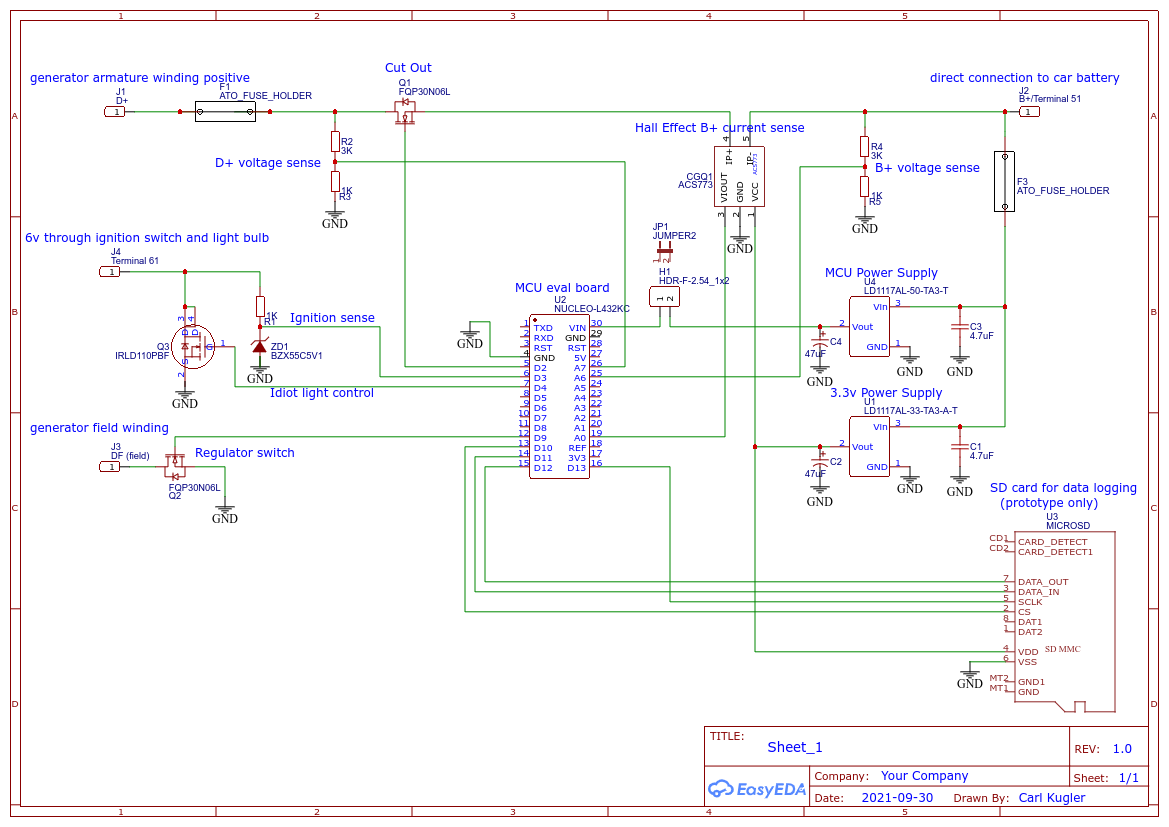Click the 'Sheet_1' title field
The height and width of the screenshot is (827, 1169).
click(795, 747)
